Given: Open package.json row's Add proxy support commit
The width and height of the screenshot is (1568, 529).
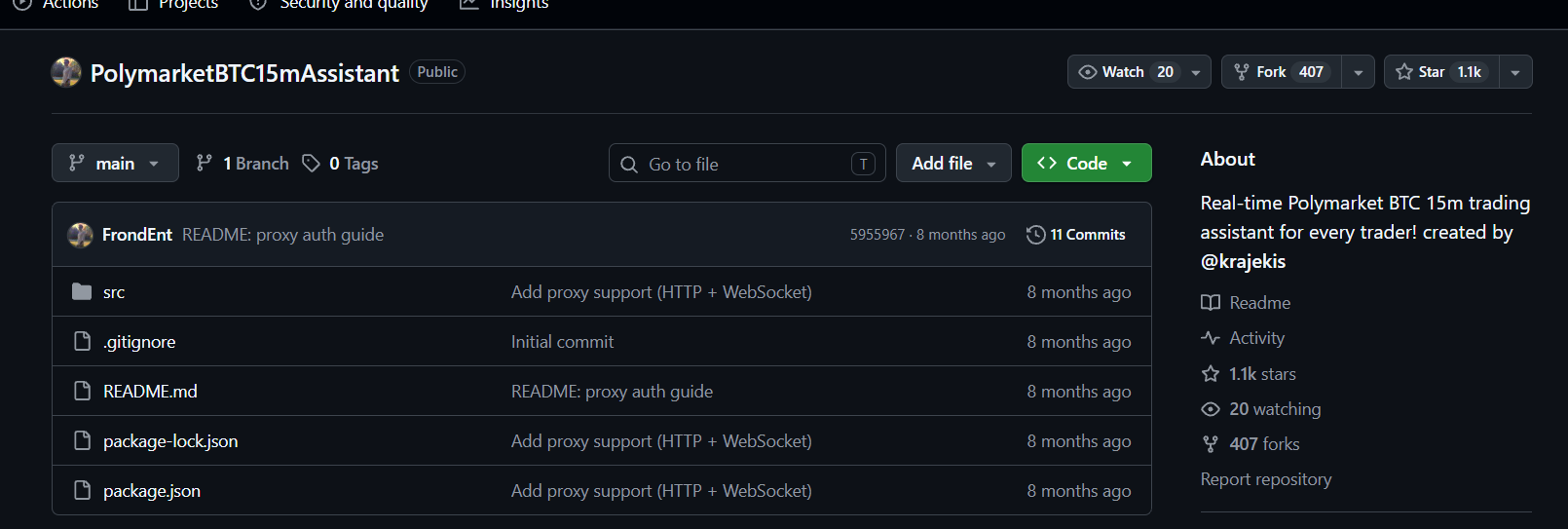Looking at the screenshot, I should point(661,491).
